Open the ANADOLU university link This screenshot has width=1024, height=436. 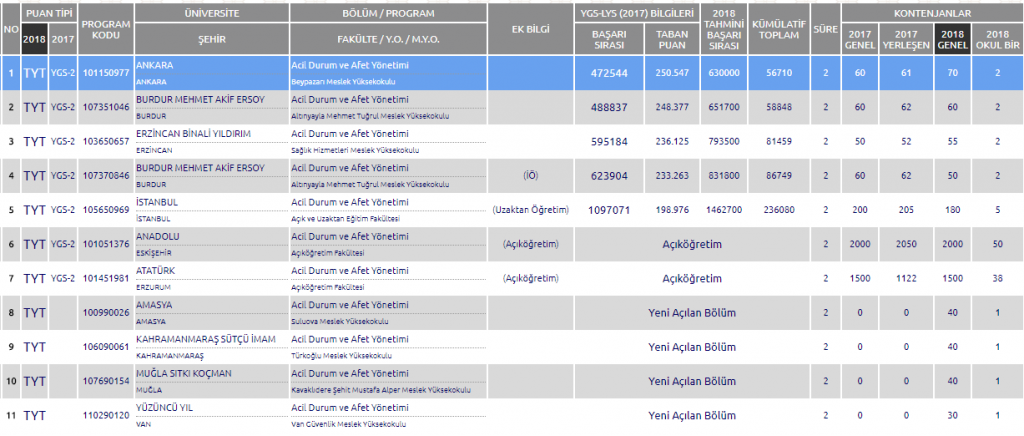click(x=157, y=237)
